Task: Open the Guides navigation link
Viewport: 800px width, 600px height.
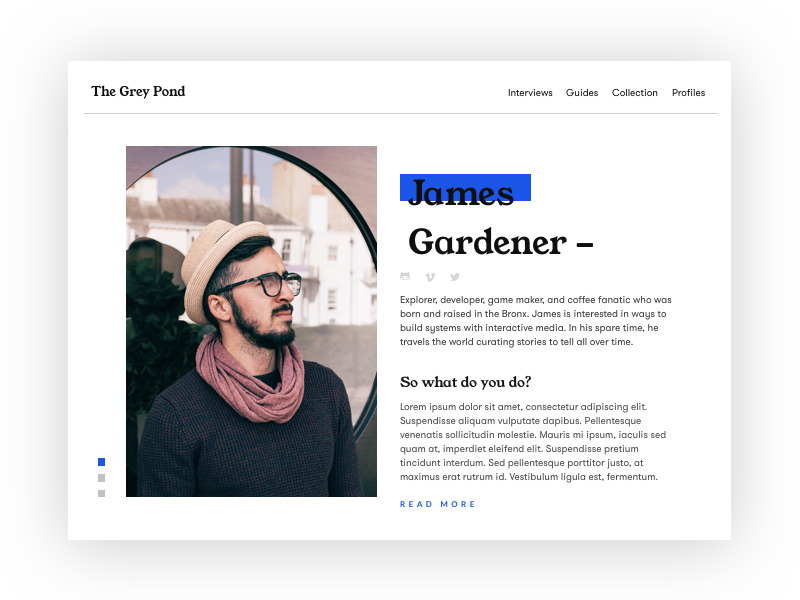Action: pyautogui.click(x=582, y=93)
